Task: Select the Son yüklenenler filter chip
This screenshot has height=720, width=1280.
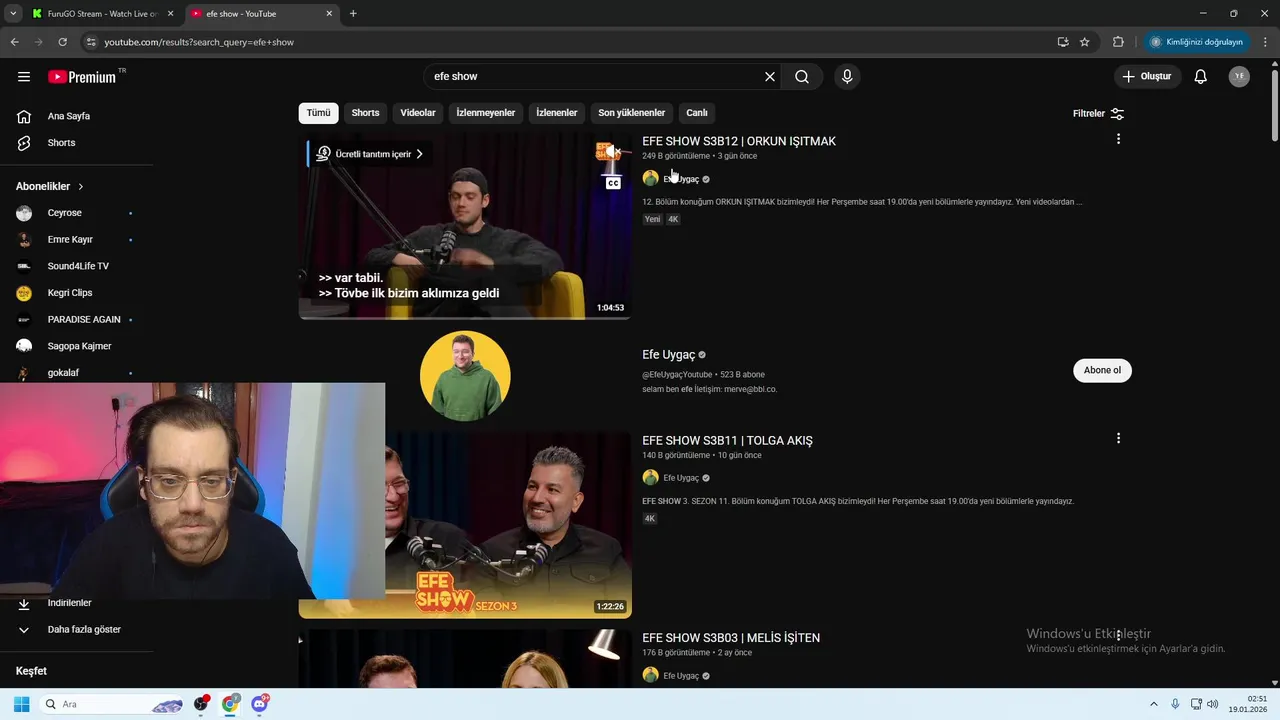Action: 632,113
